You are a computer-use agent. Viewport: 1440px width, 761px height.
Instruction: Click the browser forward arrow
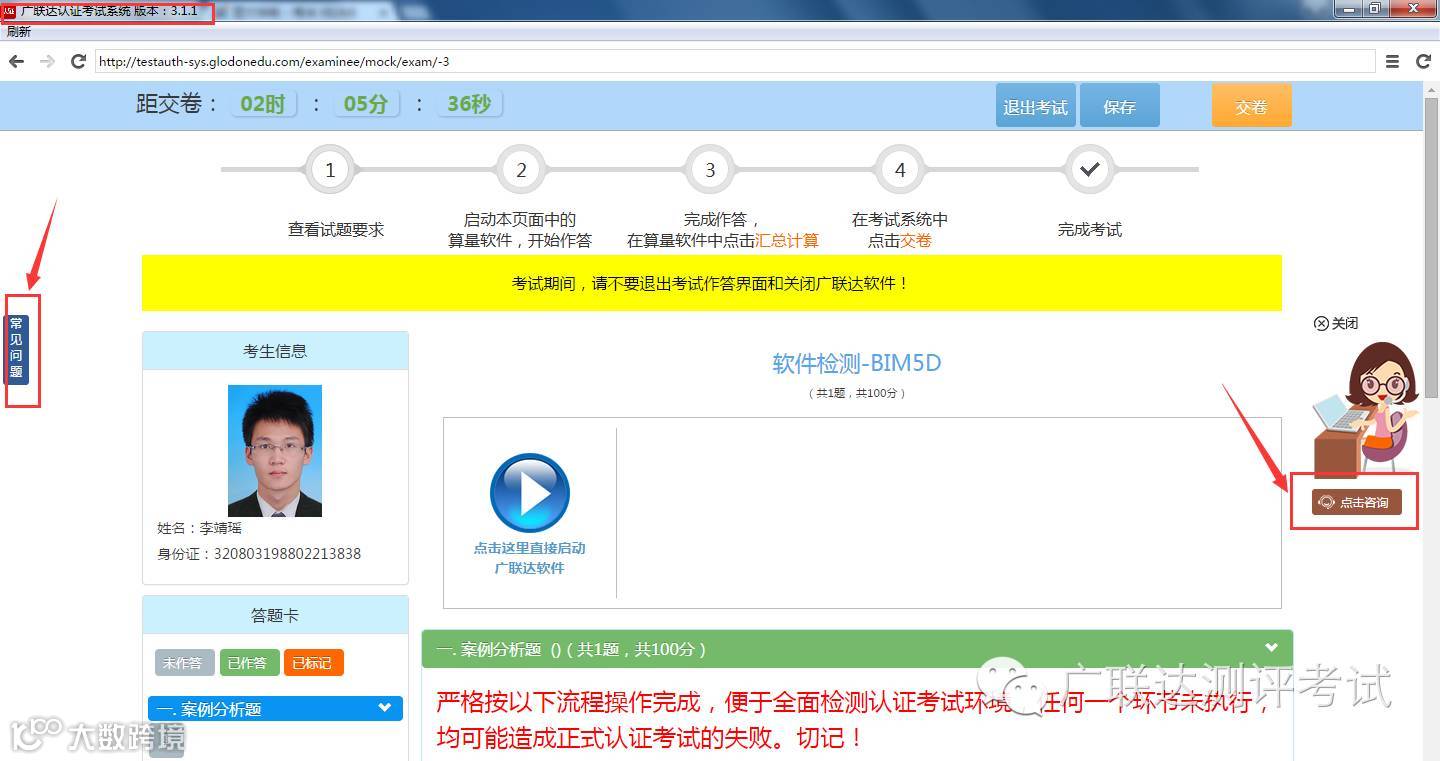(x=47, y=62)
